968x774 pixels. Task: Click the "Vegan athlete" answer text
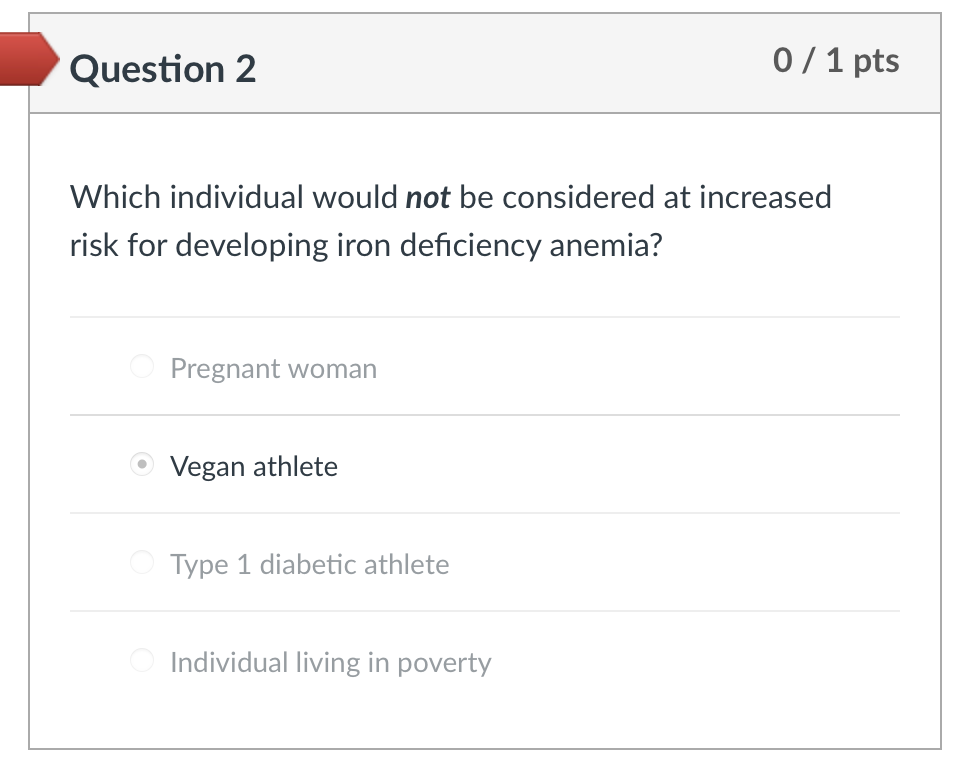tap(254, 466)
